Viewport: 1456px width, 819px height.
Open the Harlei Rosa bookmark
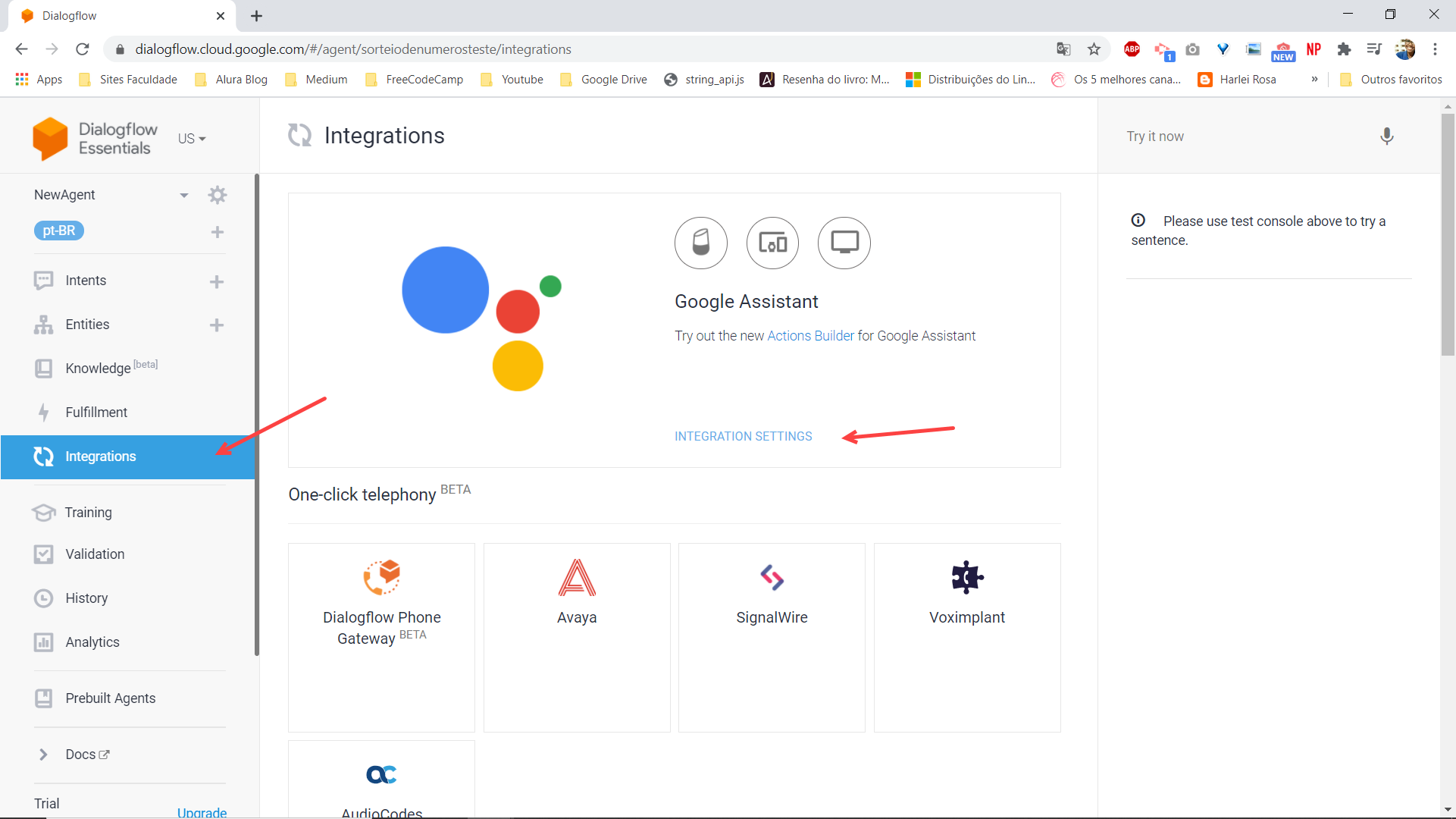pyautogui.click(x=1237, y=80)
